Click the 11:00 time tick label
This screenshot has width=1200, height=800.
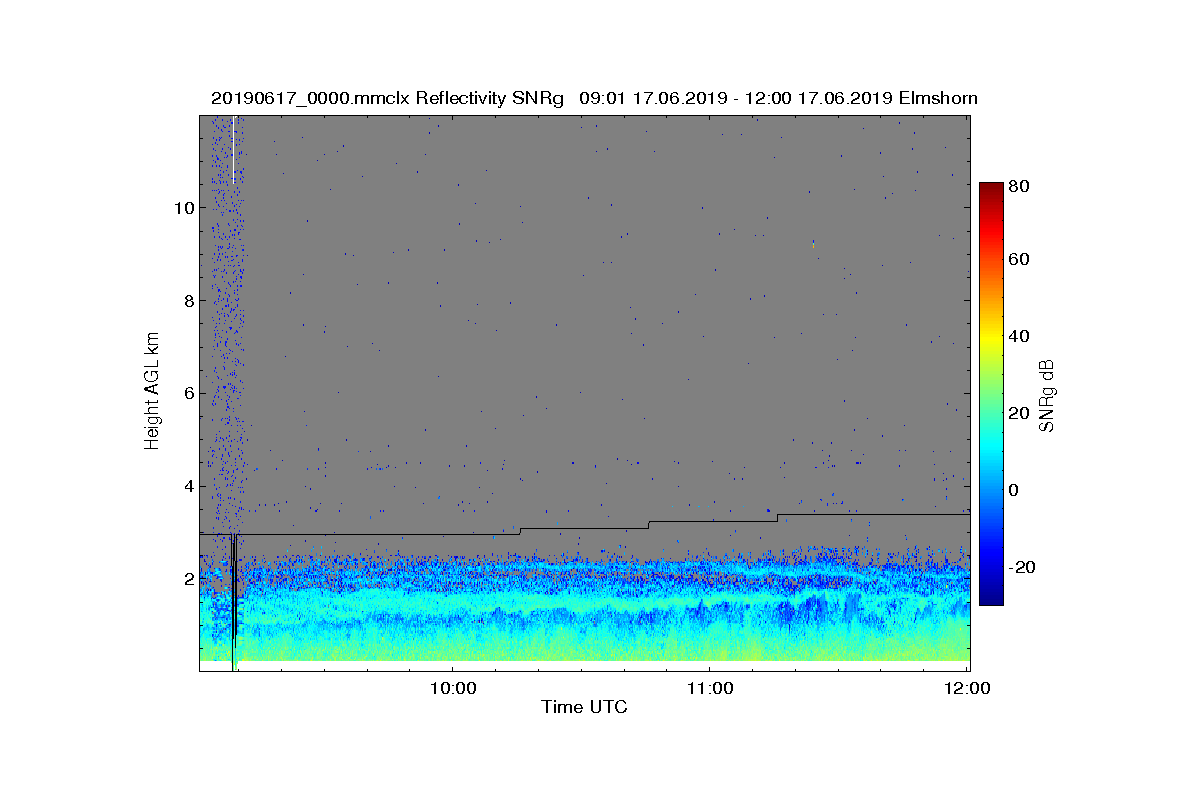click(x=709, y=687)
